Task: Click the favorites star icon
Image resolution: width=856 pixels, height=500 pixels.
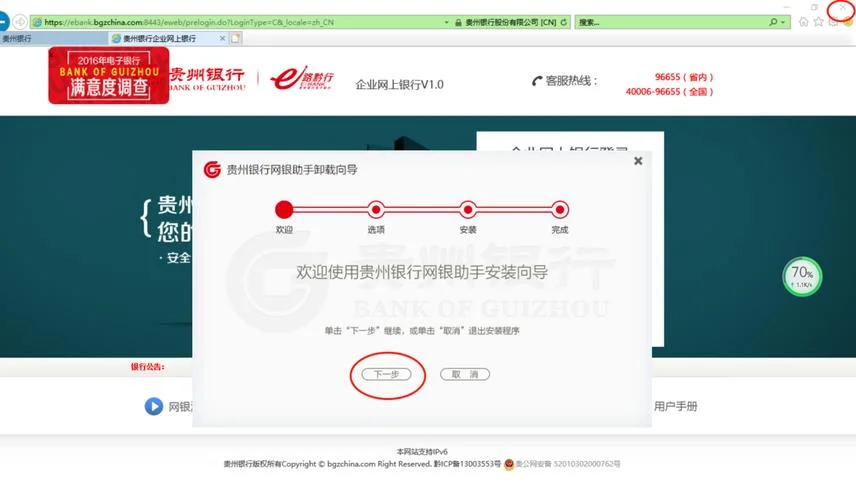Action: click(818, 22)
